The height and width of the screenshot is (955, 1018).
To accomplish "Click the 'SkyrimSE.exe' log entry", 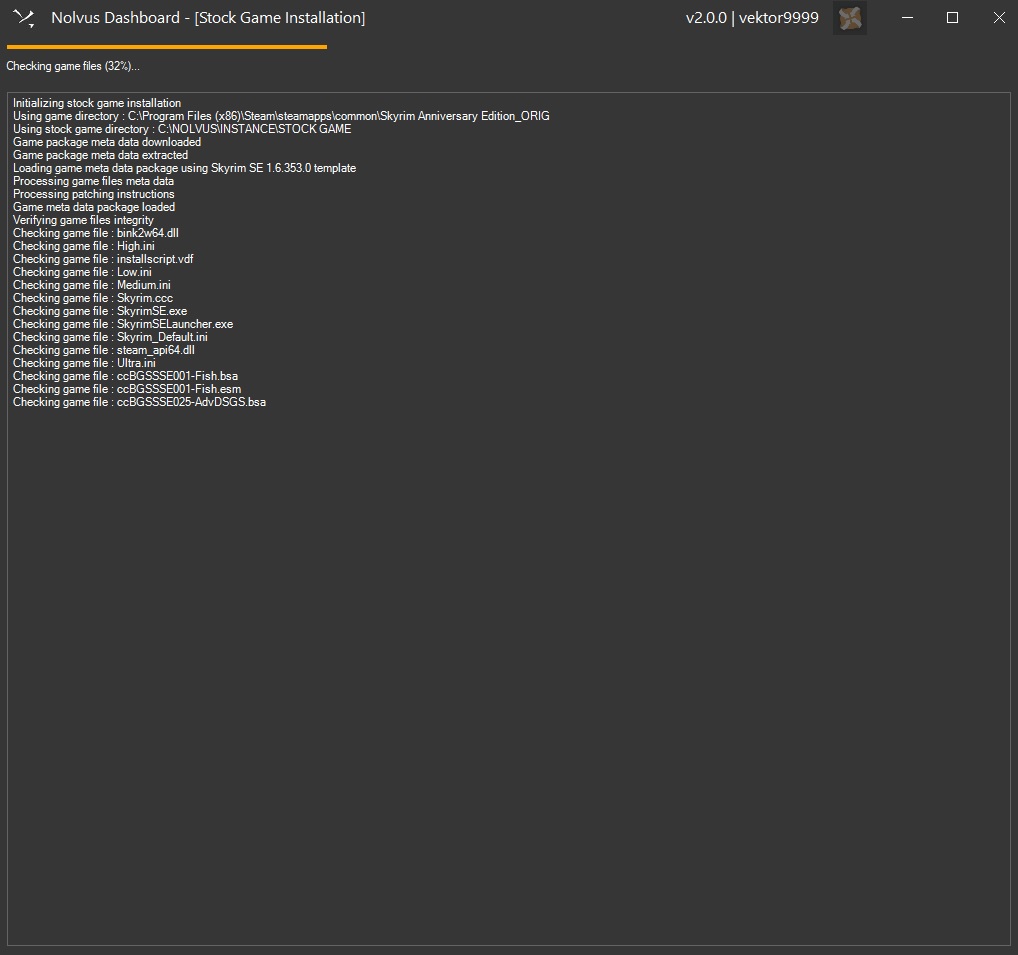I will 100,311.
